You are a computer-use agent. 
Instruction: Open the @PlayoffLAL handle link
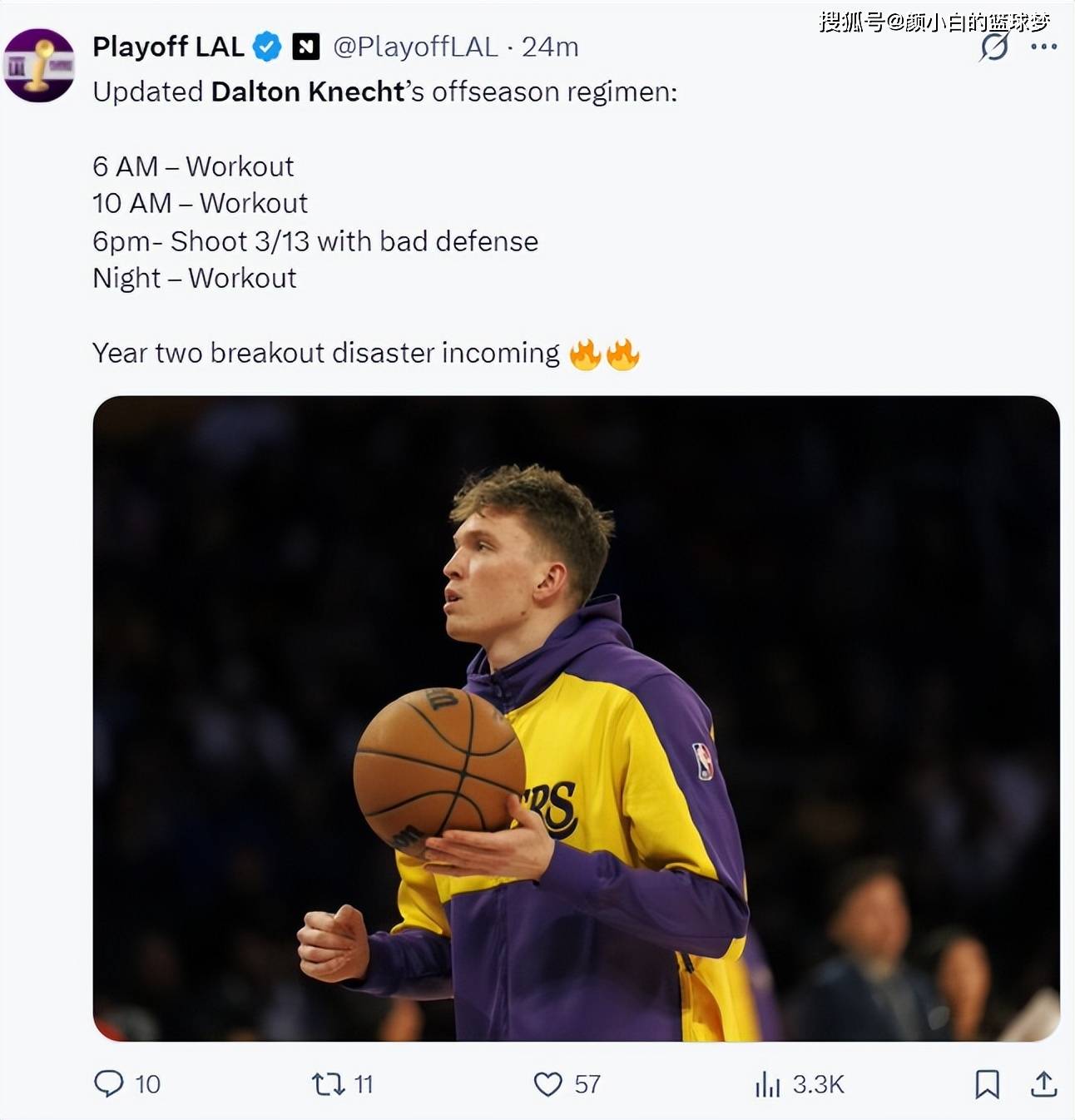[x=414, y=47]
